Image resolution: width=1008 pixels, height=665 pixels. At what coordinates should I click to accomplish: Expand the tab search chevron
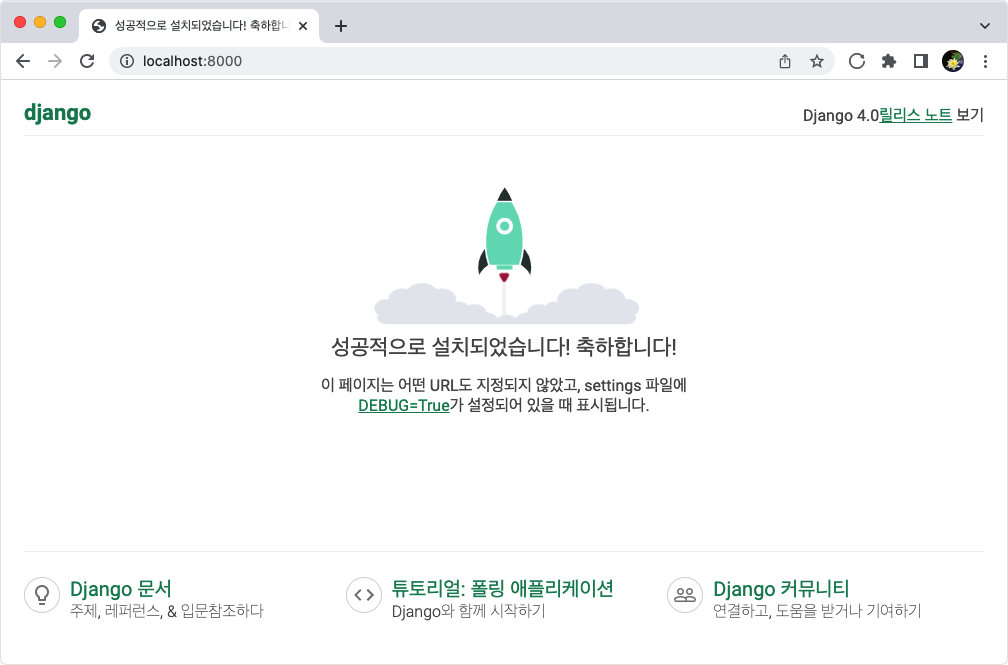coord(984,26)
